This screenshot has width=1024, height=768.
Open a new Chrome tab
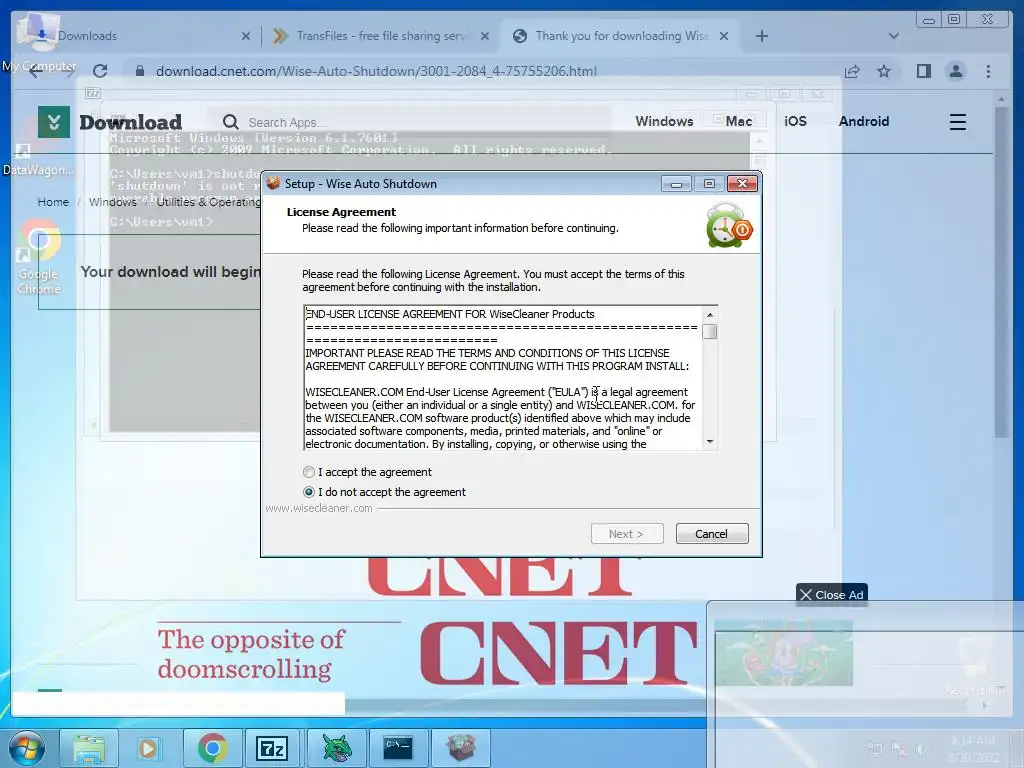pyautogui.click(x=761, y=36)
